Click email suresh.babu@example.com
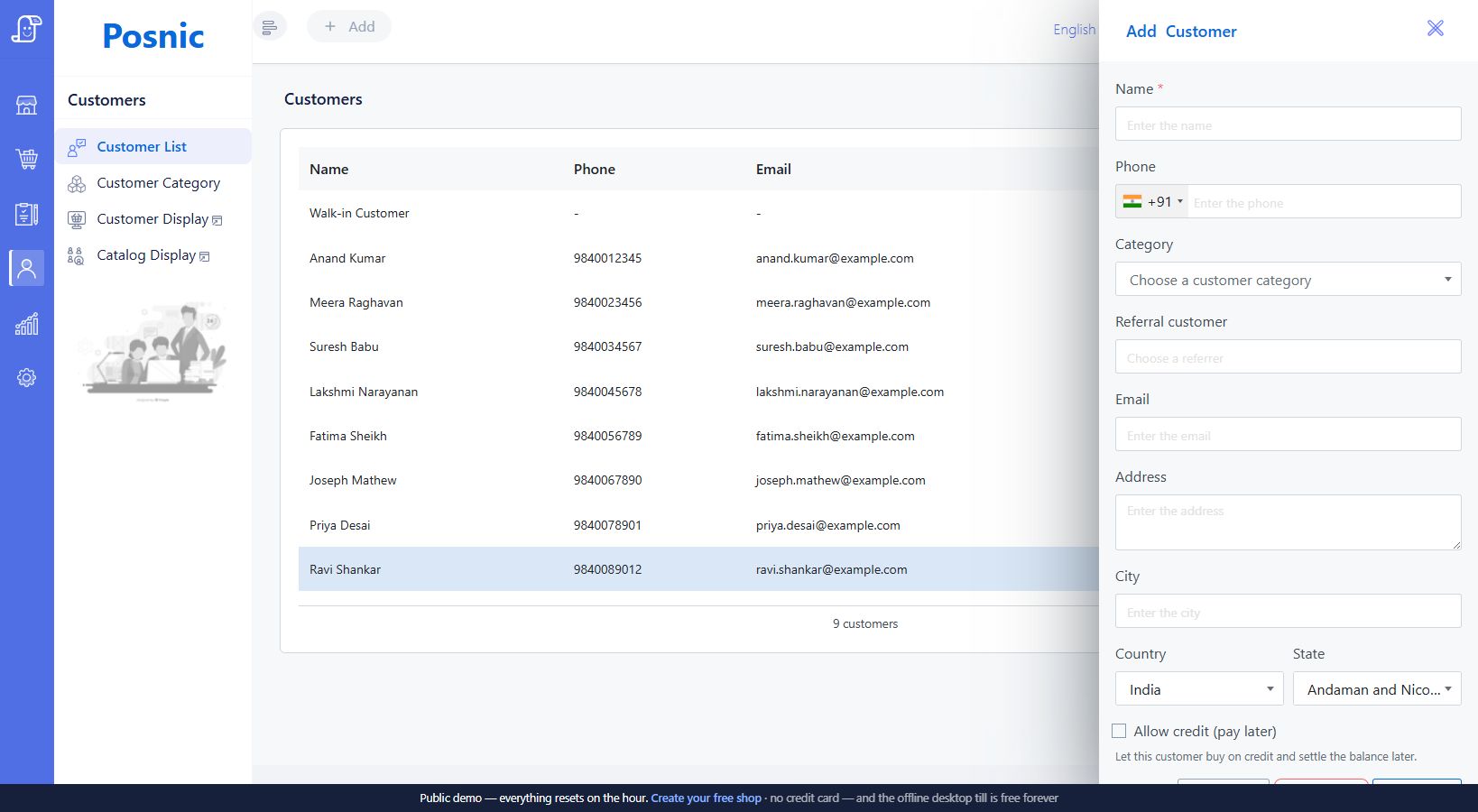 point(832,346)
